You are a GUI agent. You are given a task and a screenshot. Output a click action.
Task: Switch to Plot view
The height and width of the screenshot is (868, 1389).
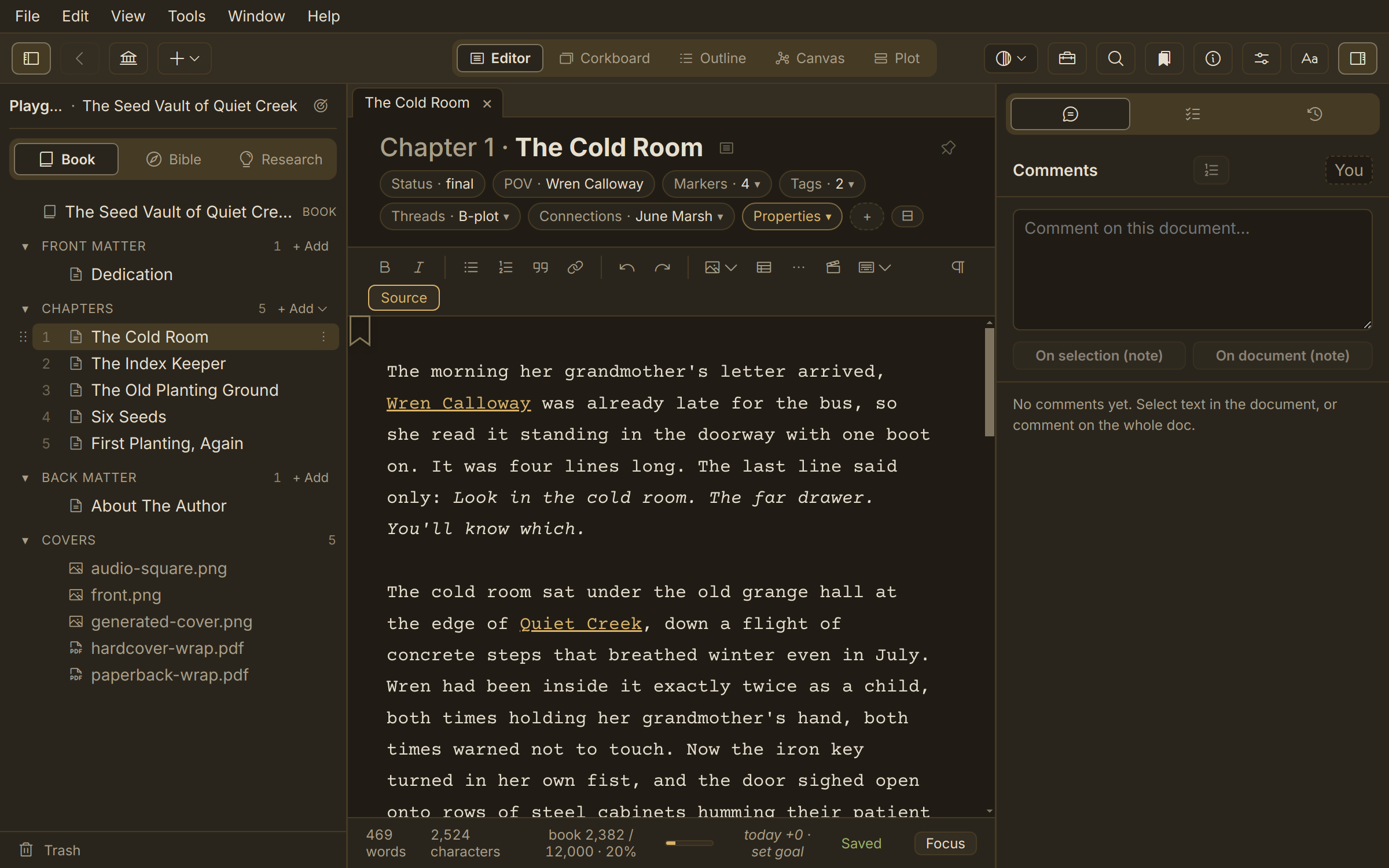[896, 58]
